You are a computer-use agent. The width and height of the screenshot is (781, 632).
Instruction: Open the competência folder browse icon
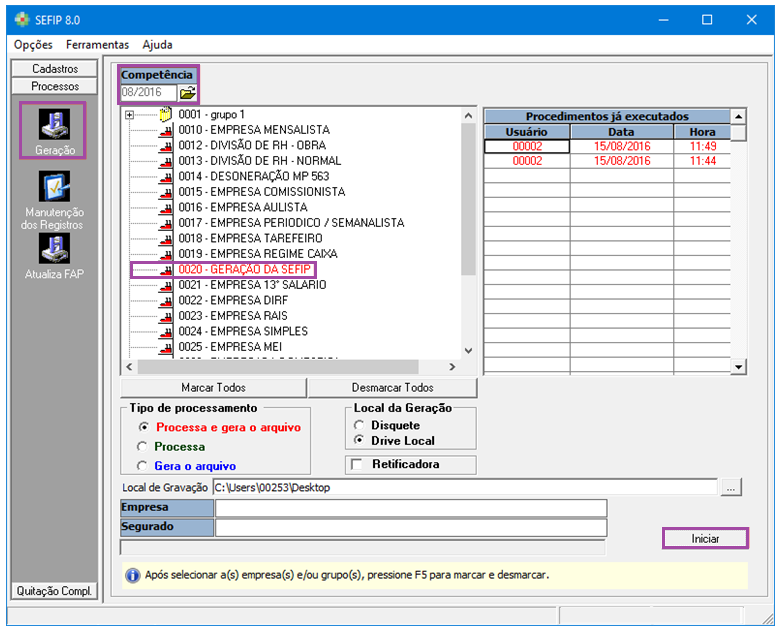pyautogui.click(x=188, y=93)
